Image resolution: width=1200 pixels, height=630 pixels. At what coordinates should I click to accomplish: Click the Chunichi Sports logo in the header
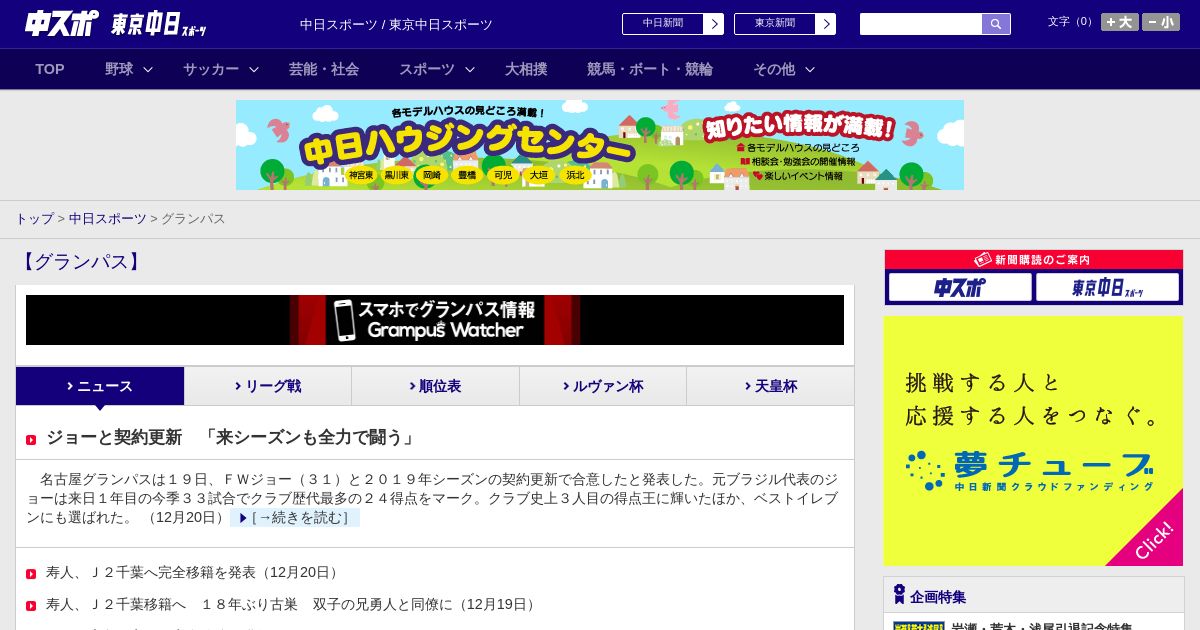(x=62, y=23)
